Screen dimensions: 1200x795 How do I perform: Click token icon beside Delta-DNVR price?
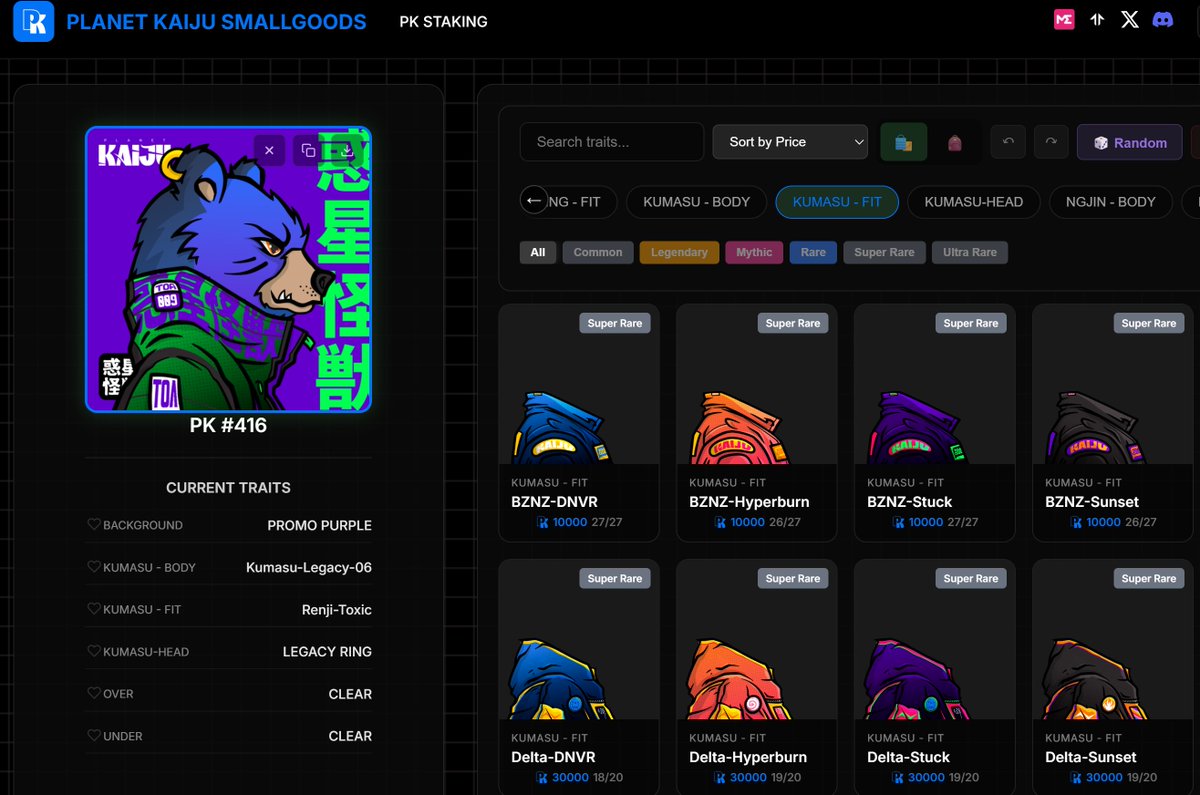point(543,777)
